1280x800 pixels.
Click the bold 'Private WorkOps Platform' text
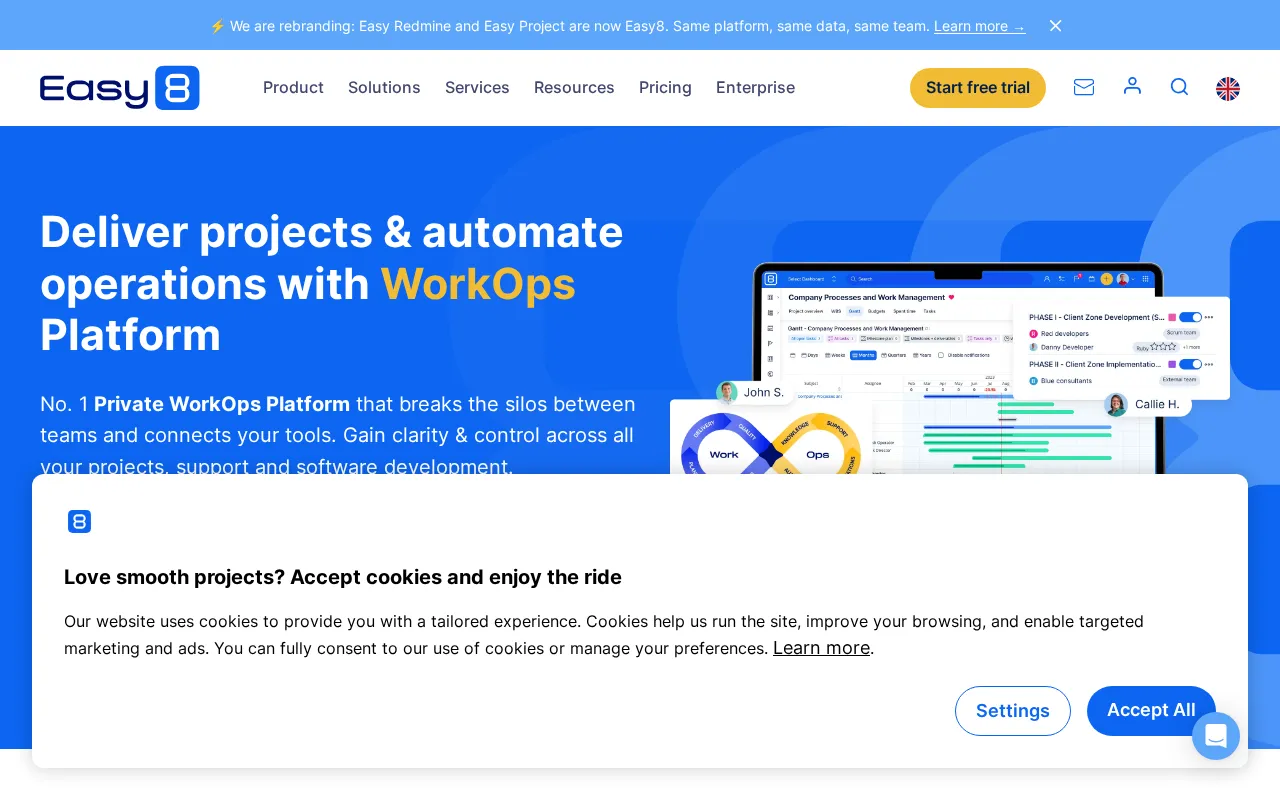click(222, 404)
